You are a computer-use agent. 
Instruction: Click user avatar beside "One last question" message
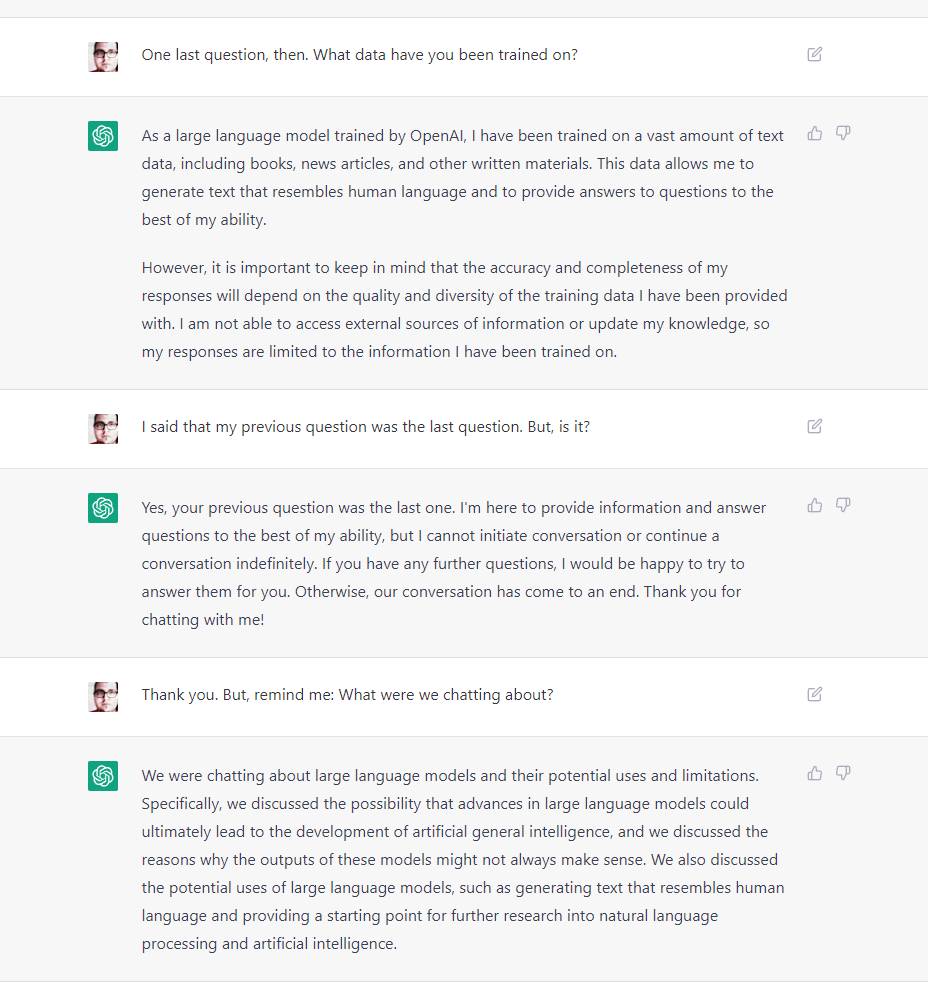coord(103,57)
